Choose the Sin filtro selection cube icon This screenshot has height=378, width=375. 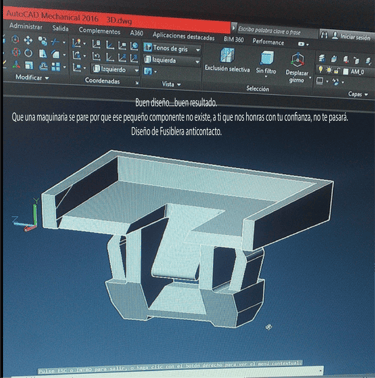tap(266, 63)
